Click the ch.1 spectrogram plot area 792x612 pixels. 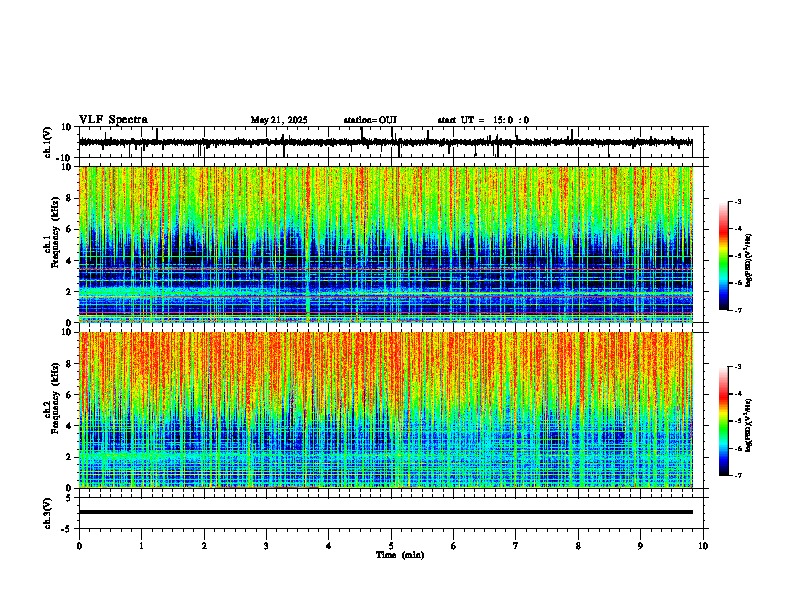(x=386, y=244)
